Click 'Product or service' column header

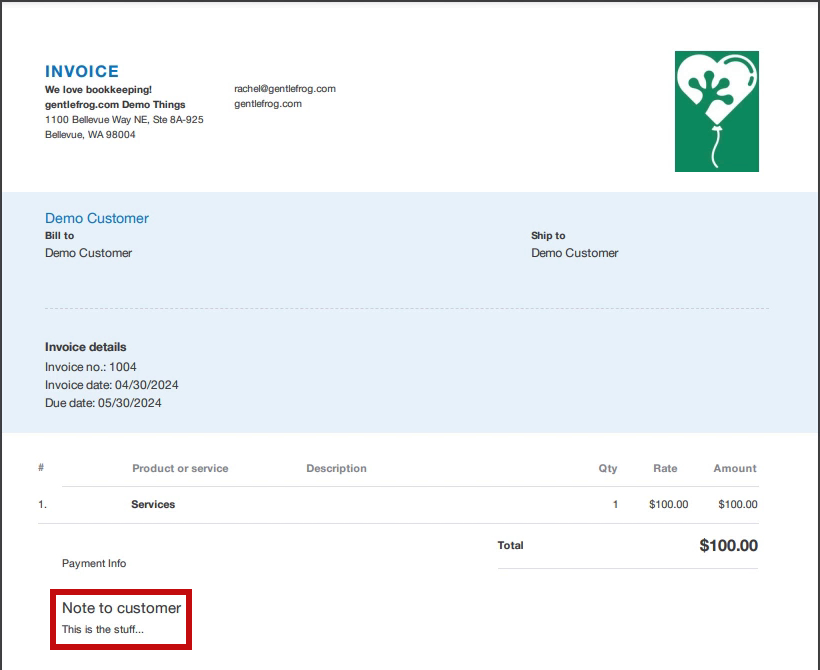(x=180, y=469)
